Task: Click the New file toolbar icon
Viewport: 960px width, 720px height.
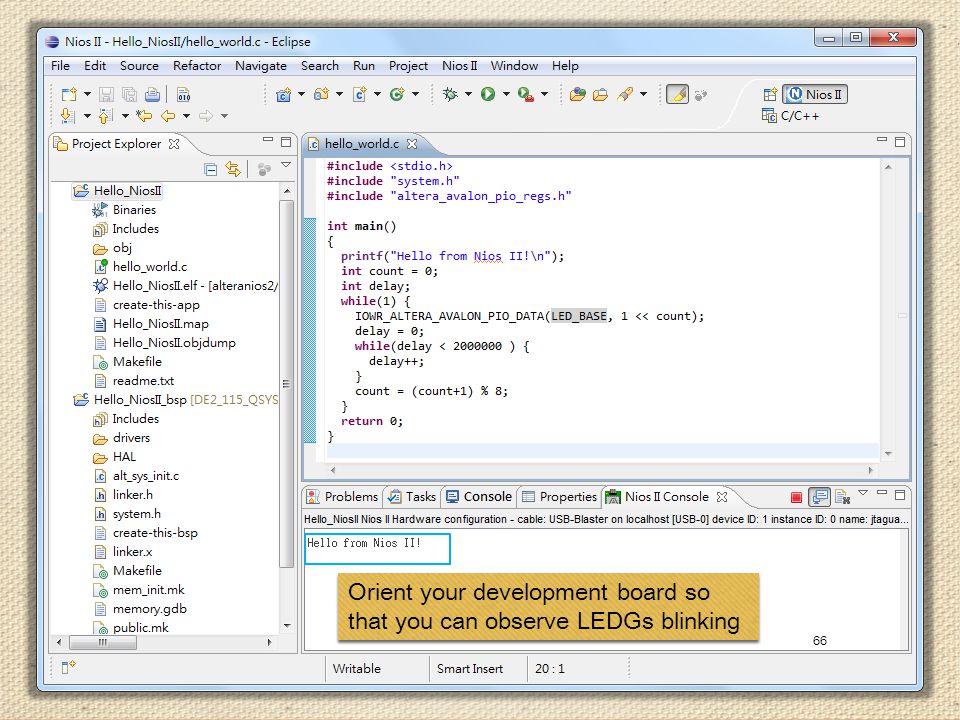Action: [69, 94]
